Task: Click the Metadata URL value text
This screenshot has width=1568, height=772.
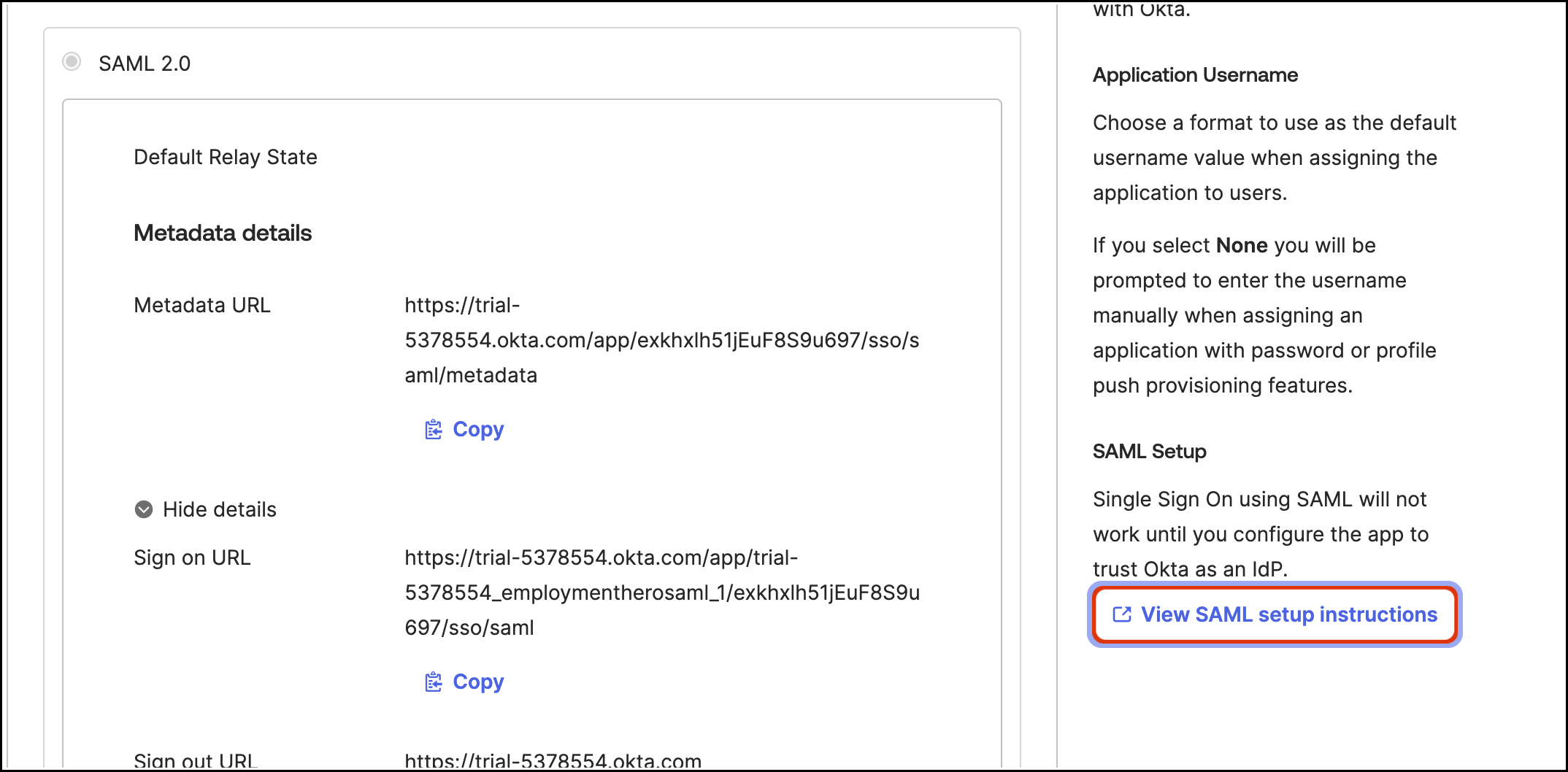Action: (661, 340)
